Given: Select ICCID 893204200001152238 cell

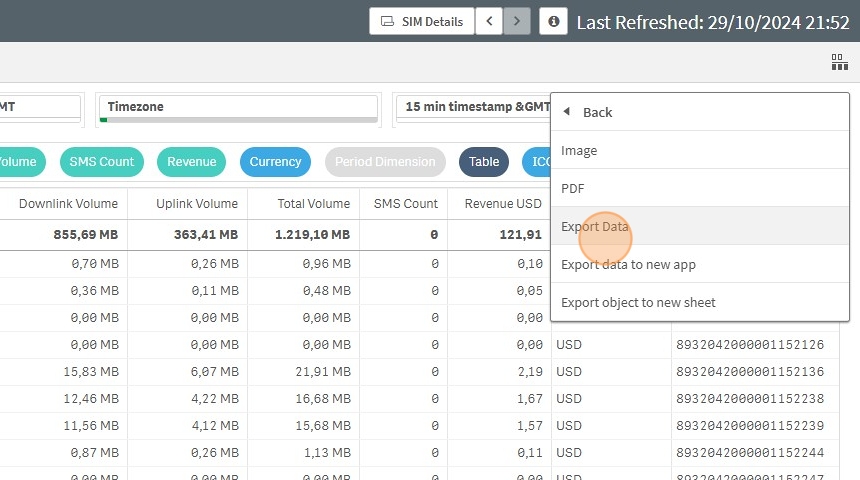Looking at the screenshot, I should pyautogui.click(x=750, y=398).
